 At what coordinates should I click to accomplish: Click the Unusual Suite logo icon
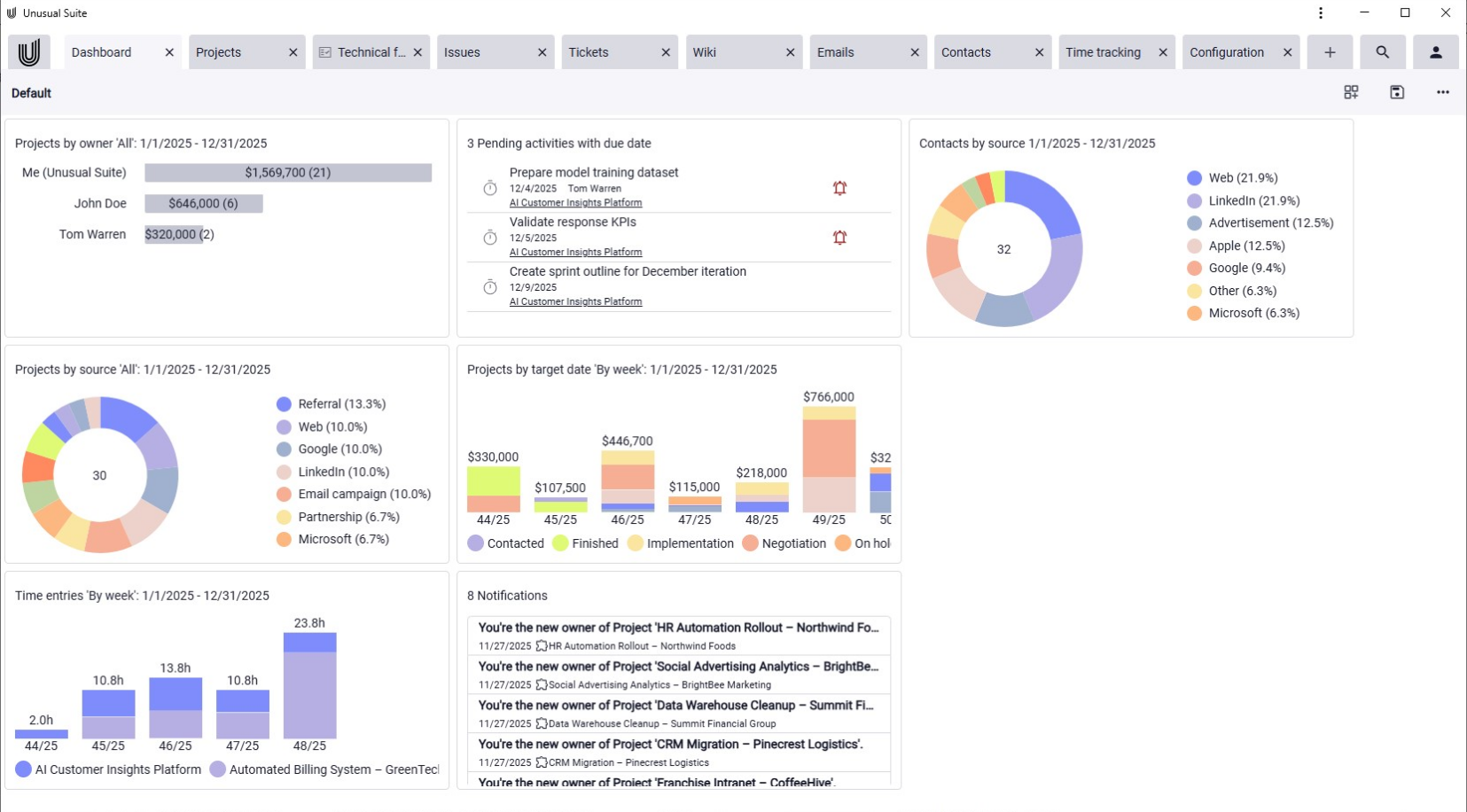[x=28, y=51]
